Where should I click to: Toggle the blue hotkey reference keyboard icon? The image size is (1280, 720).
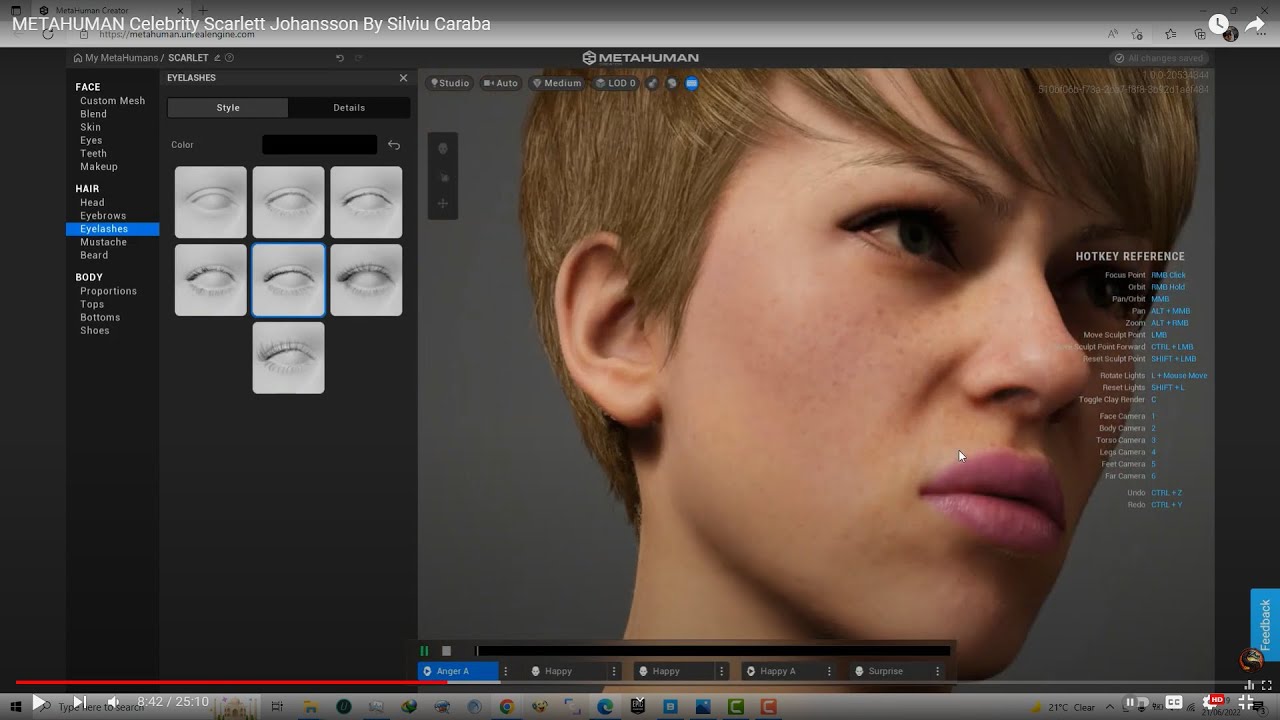click(691, 83)
